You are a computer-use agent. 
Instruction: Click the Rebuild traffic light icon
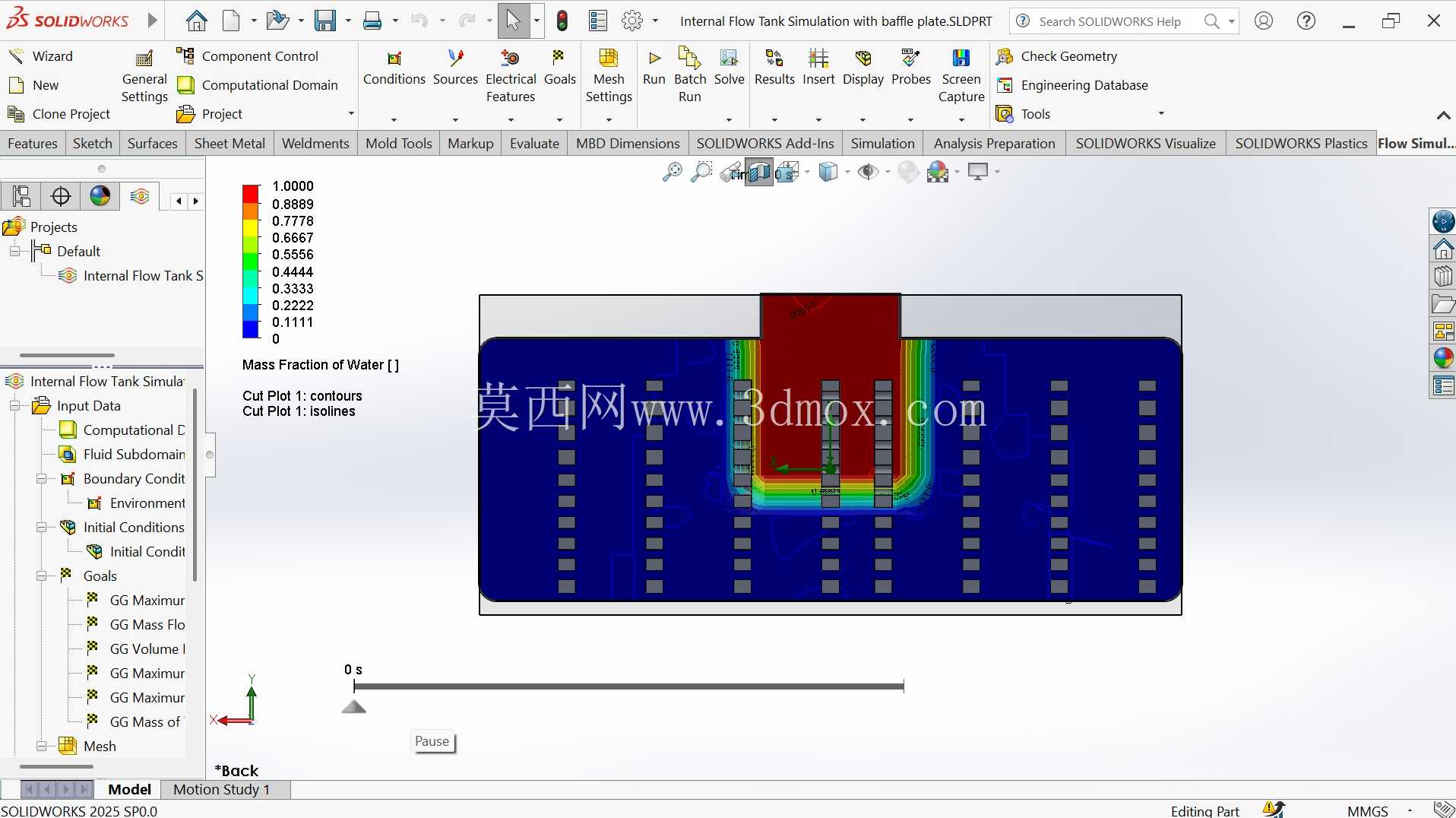click(x=562, y=21)
